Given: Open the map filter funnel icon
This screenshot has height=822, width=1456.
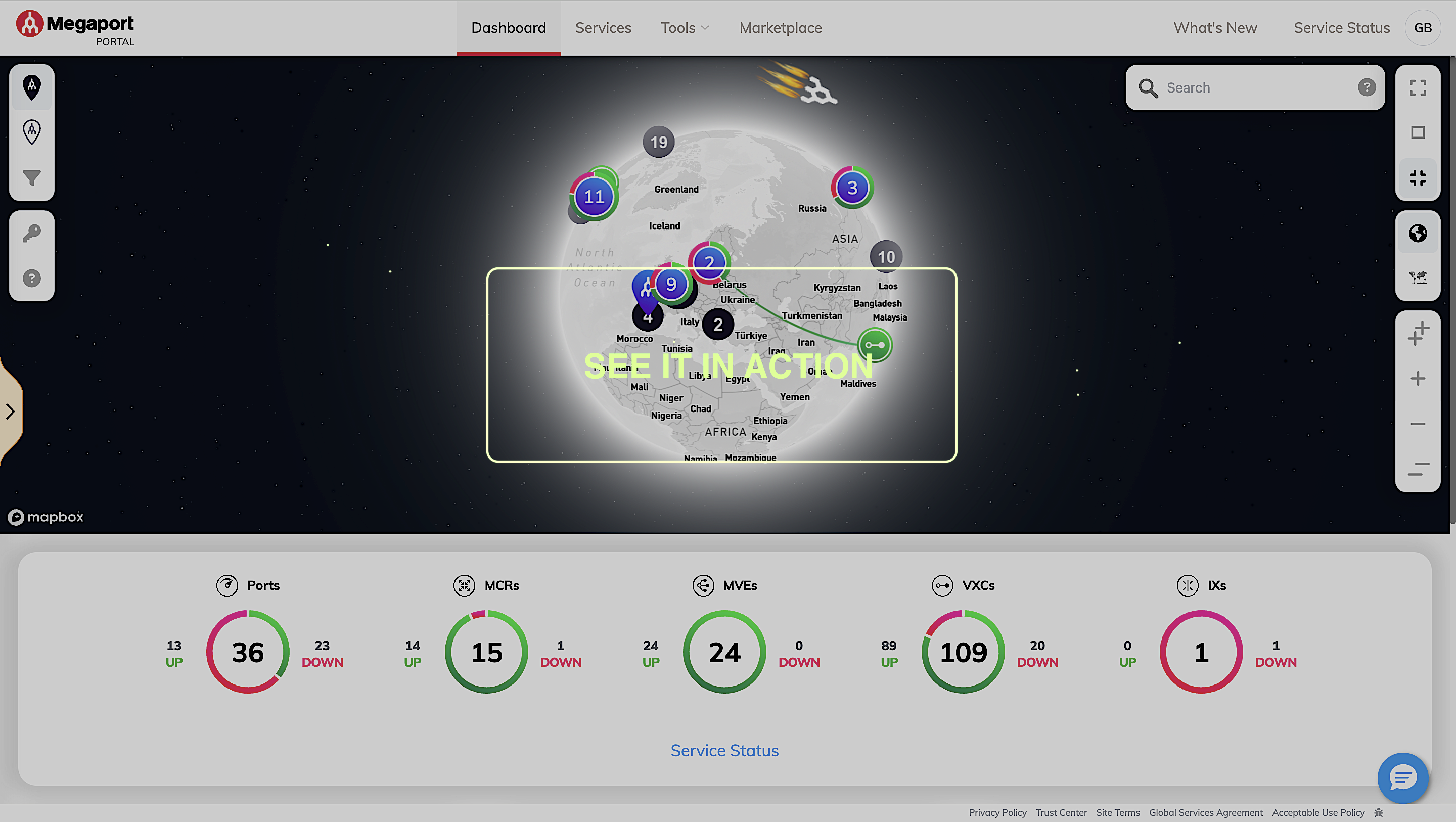Looking at the screenshot, I should click(31, 177).
